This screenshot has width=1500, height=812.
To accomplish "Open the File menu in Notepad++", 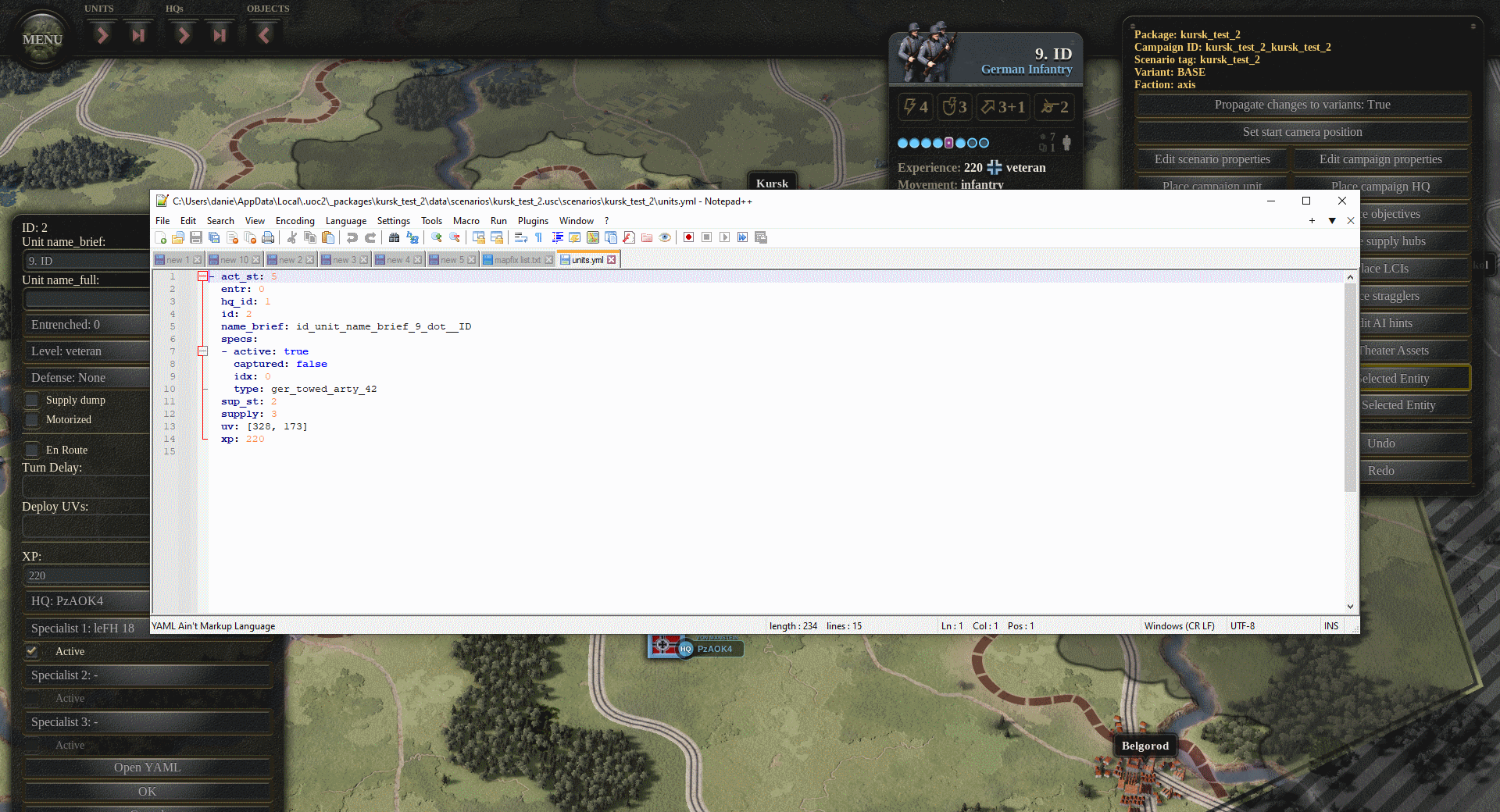I will pyautogui.click(x=162, y=221).
